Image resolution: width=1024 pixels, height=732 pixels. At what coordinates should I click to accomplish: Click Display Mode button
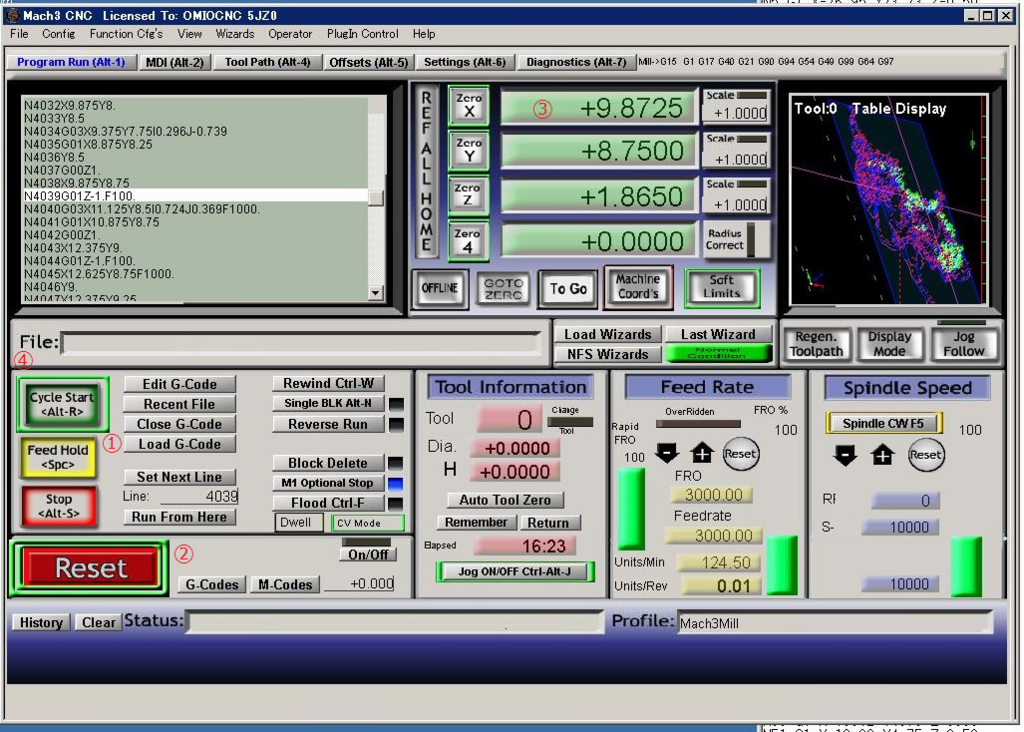(x=889, y=344)
